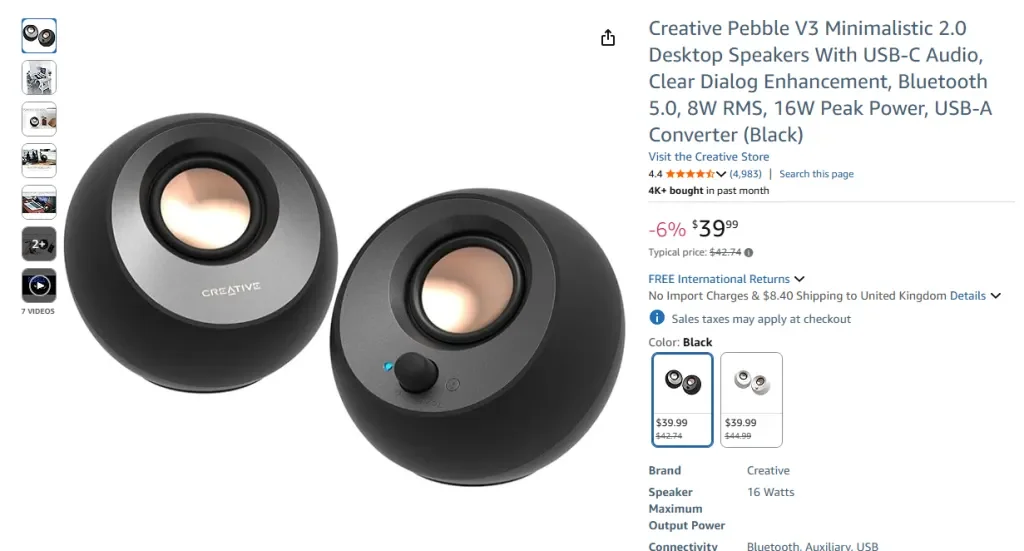Visit the Creative Store link

tap(709, 157)
